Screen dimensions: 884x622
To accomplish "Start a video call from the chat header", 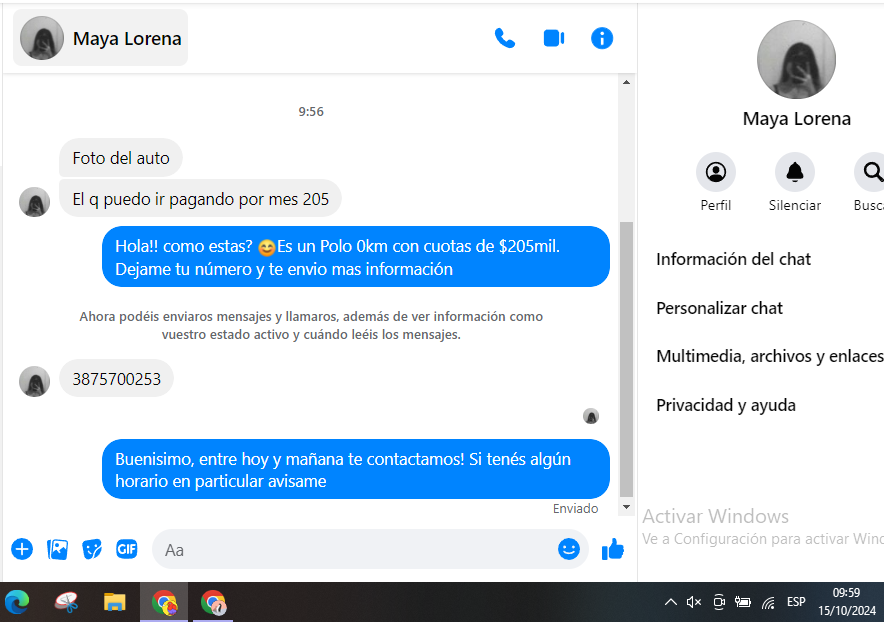I will (x=554, y=39).
